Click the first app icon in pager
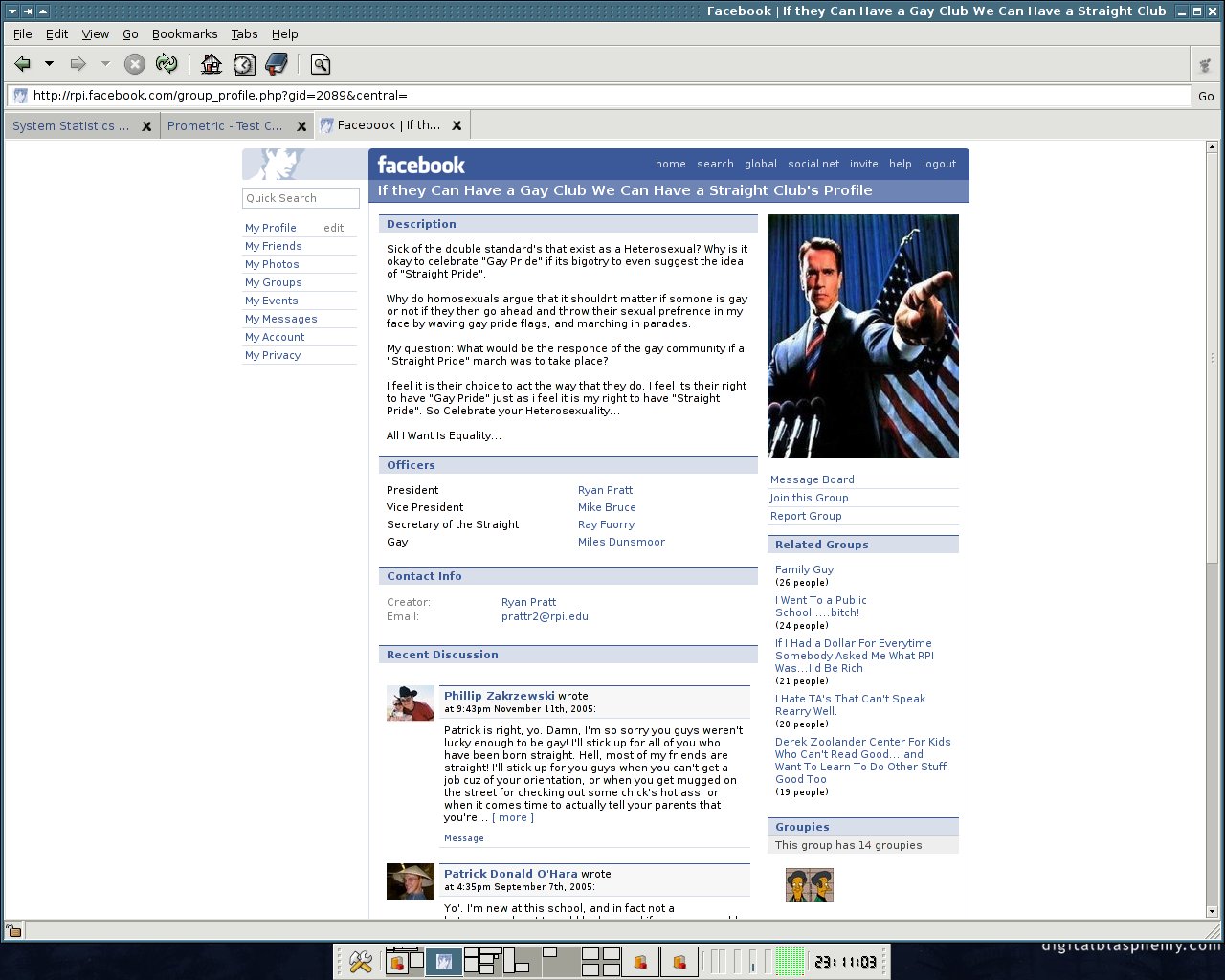Image resolution: width=1225 pixels, height=980 pixels. click(396, 962)
